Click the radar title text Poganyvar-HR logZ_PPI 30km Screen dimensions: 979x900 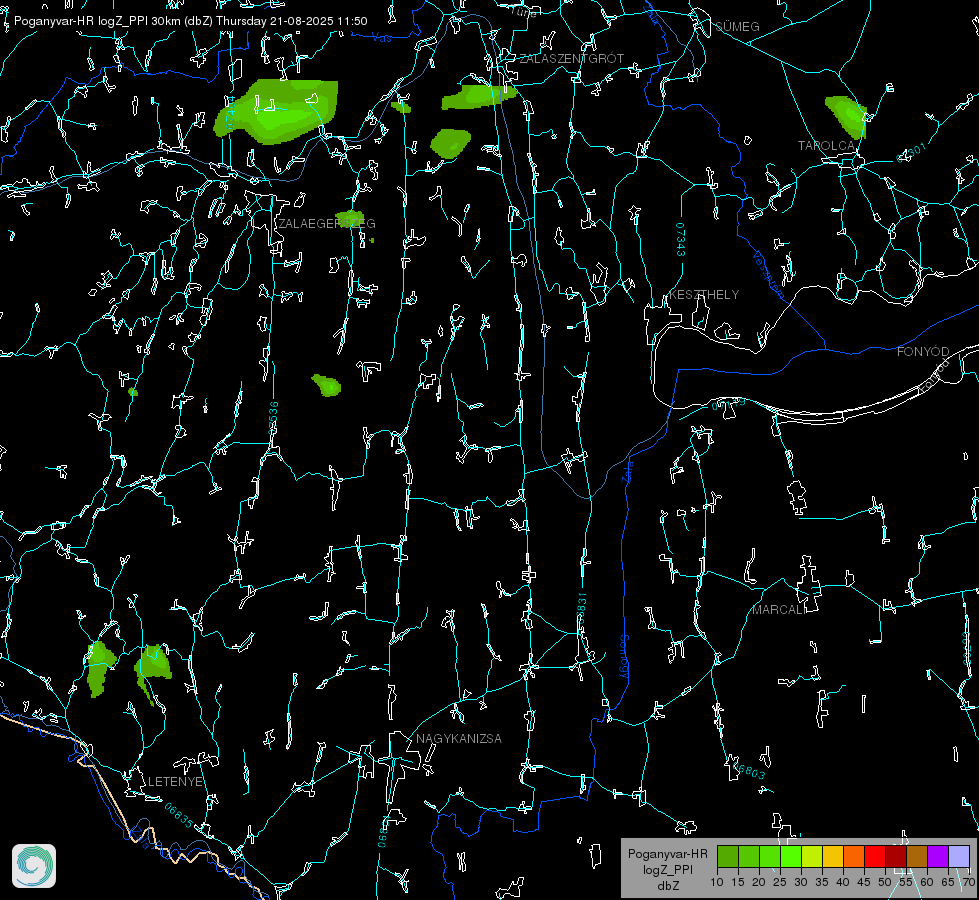click(x=97, y=21)
